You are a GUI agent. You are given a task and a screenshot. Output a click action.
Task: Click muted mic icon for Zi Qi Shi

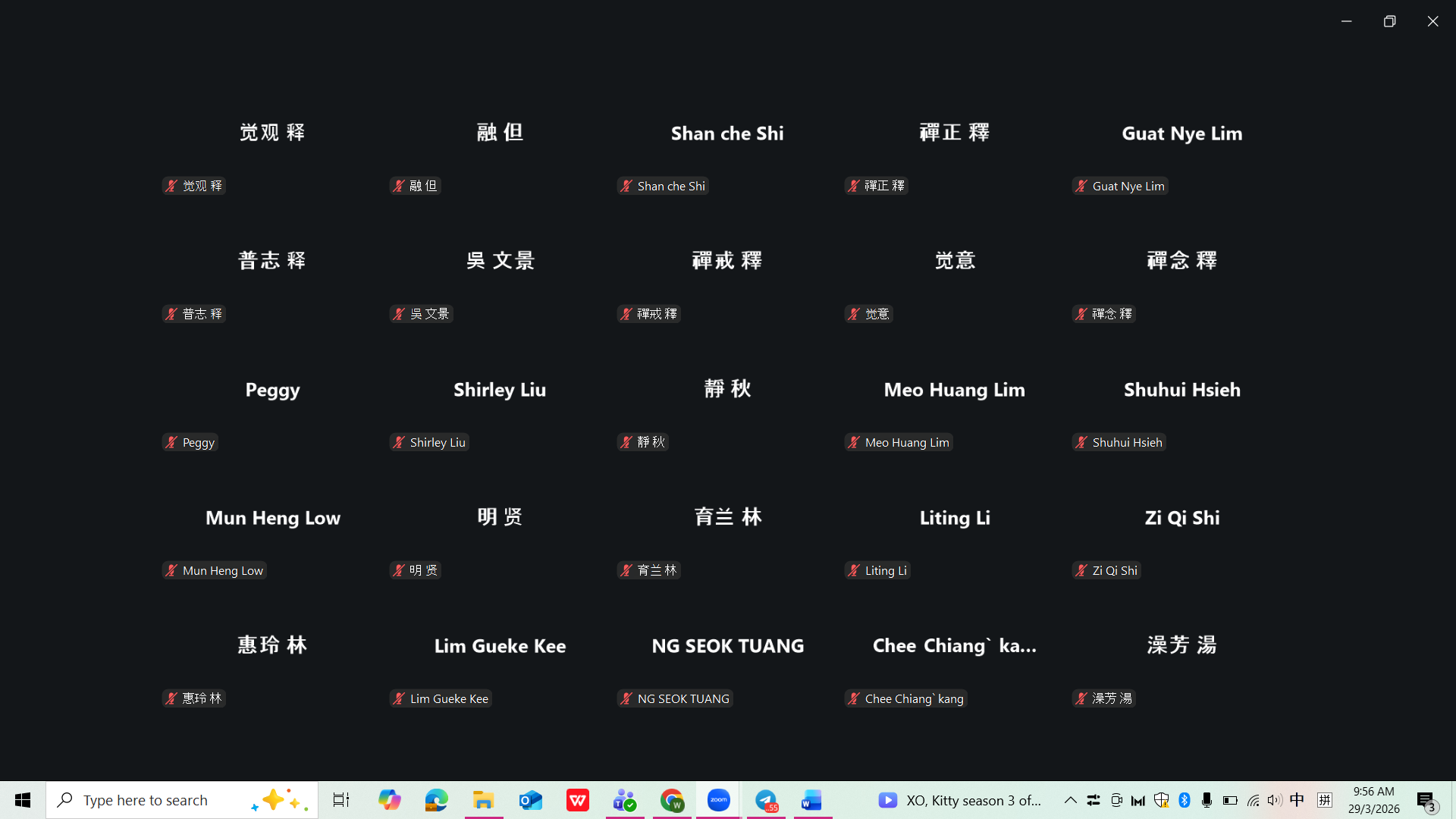[1081, 570]
